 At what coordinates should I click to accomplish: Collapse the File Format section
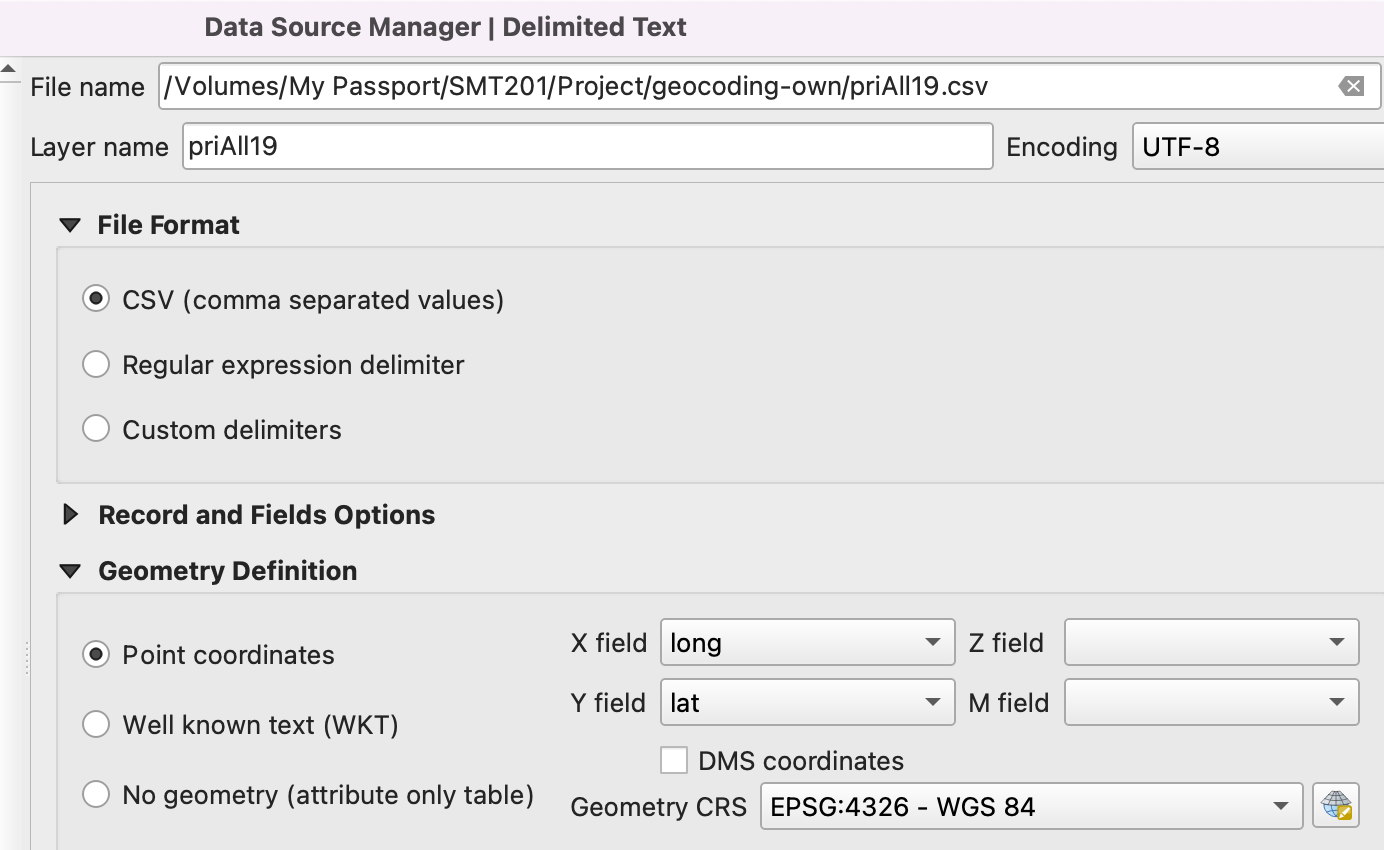[x=70, y=225]
